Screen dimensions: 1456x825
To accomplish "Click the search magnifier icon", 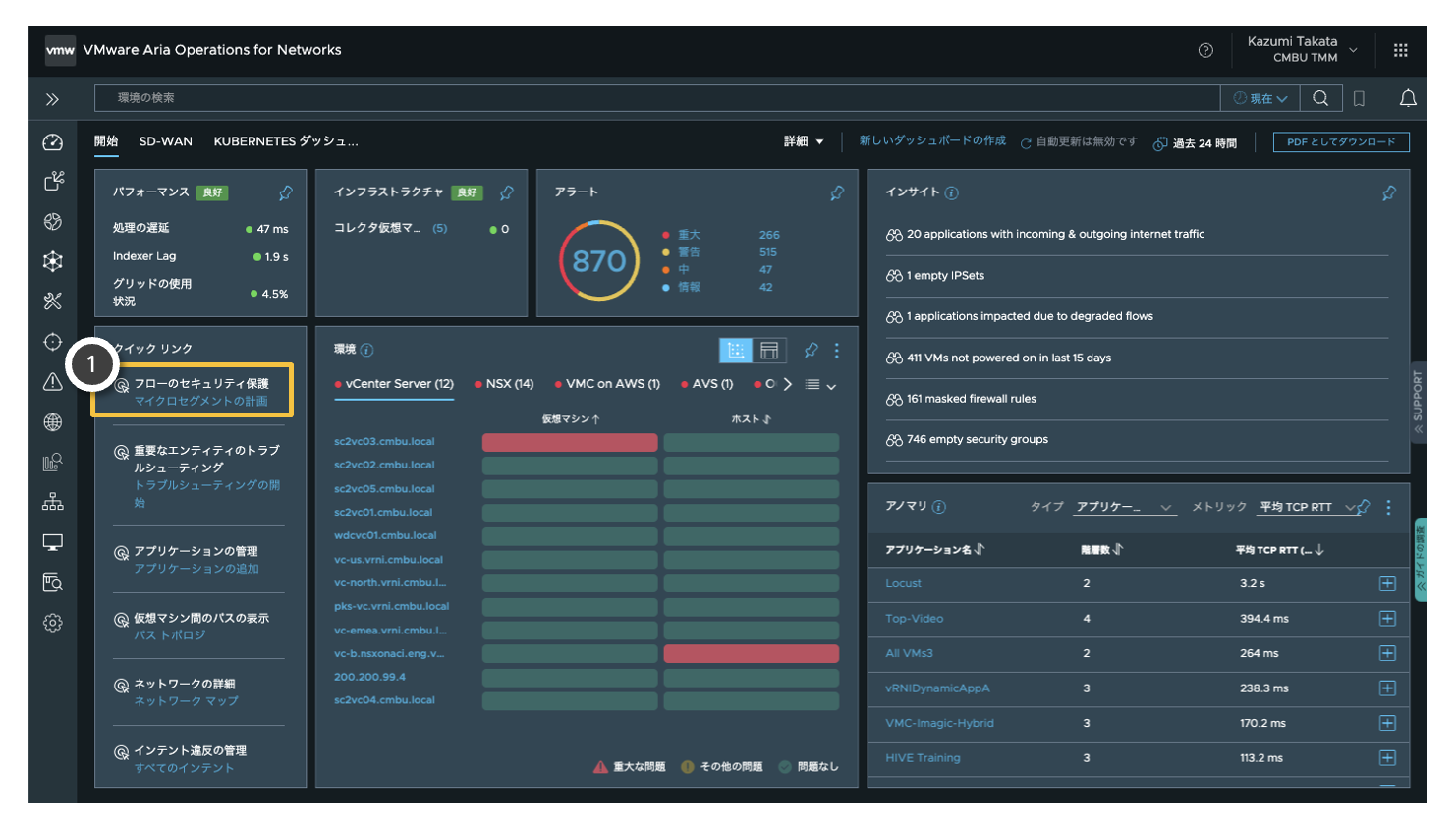I will (x=1321, y=98).
